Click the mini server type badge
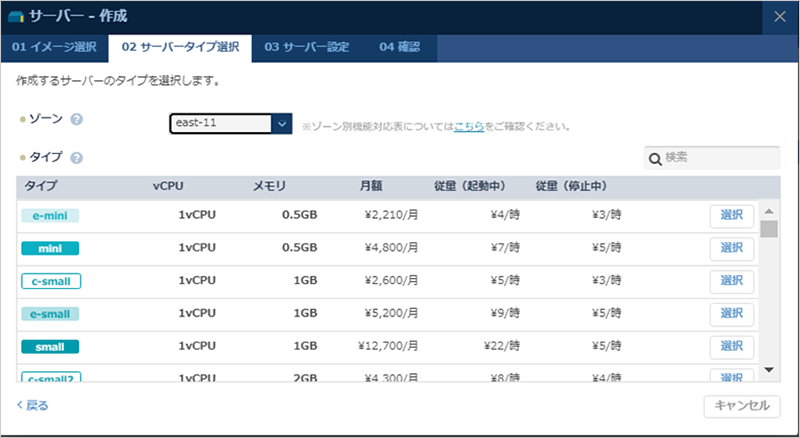 (50, 249)
